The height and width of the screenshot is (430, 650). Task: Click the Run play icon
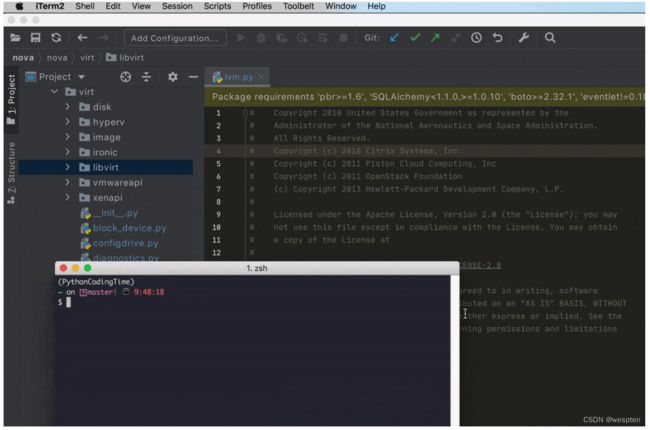tap(240, 38)
